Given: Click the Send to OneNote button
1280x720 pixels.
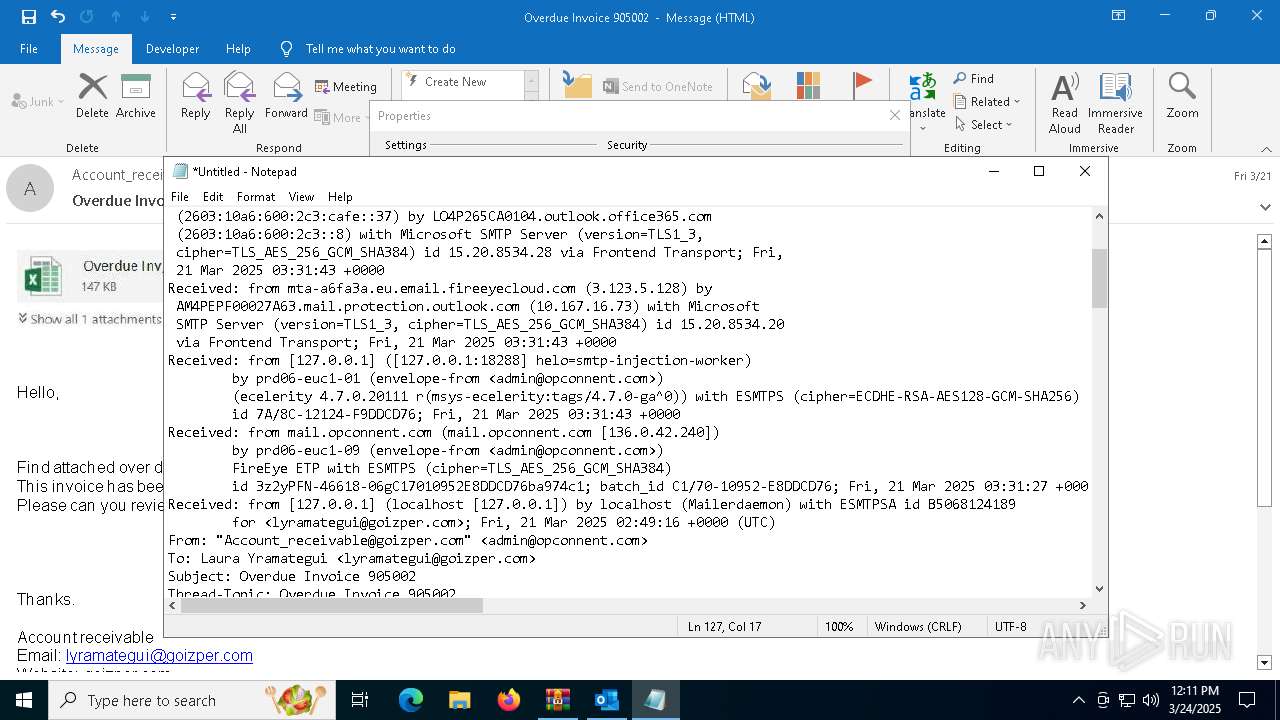Looking at the screenshot, I should point(658,87).
